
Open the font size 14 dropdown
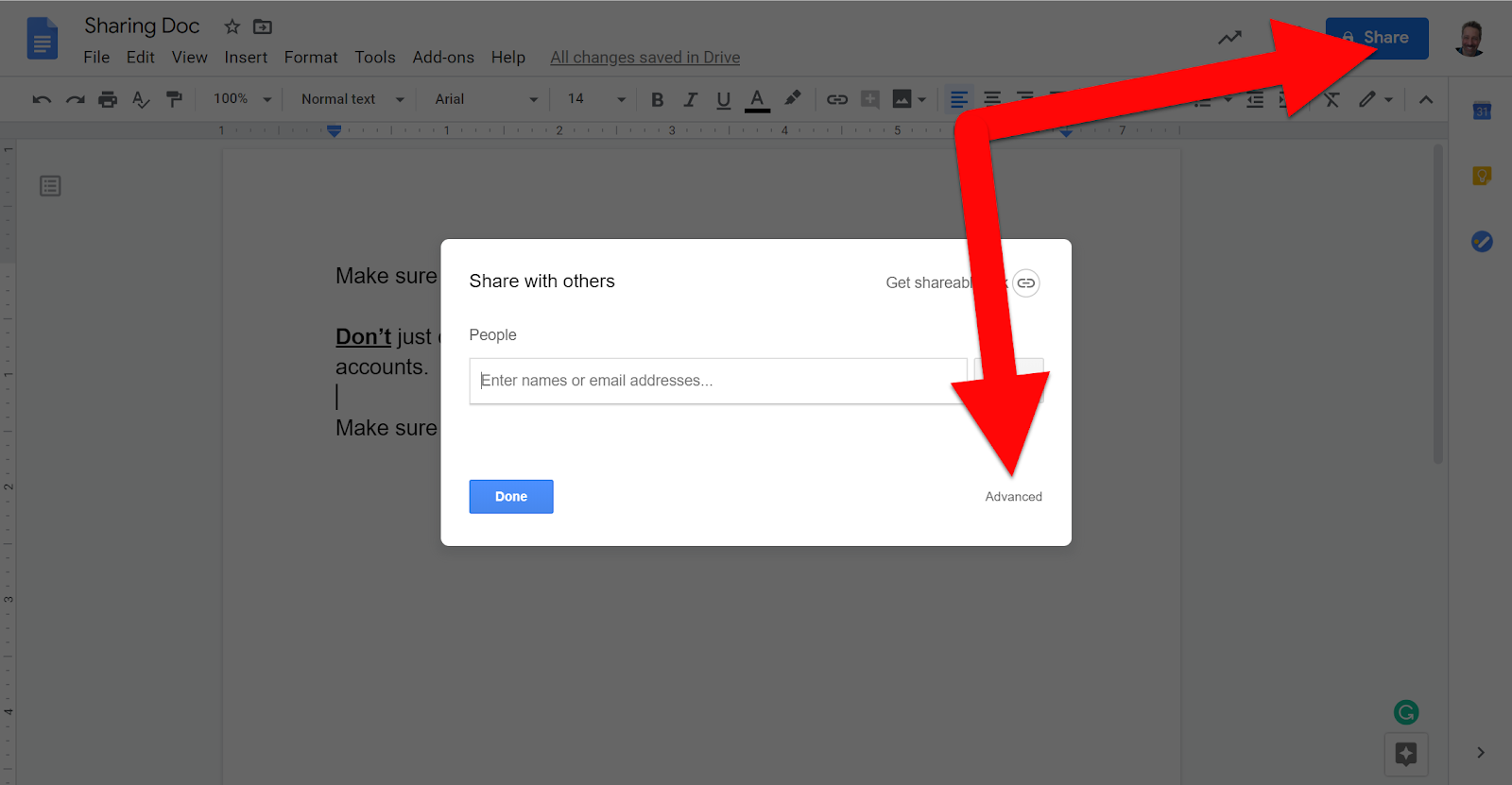pyautogui.click(x=596, y=99)
